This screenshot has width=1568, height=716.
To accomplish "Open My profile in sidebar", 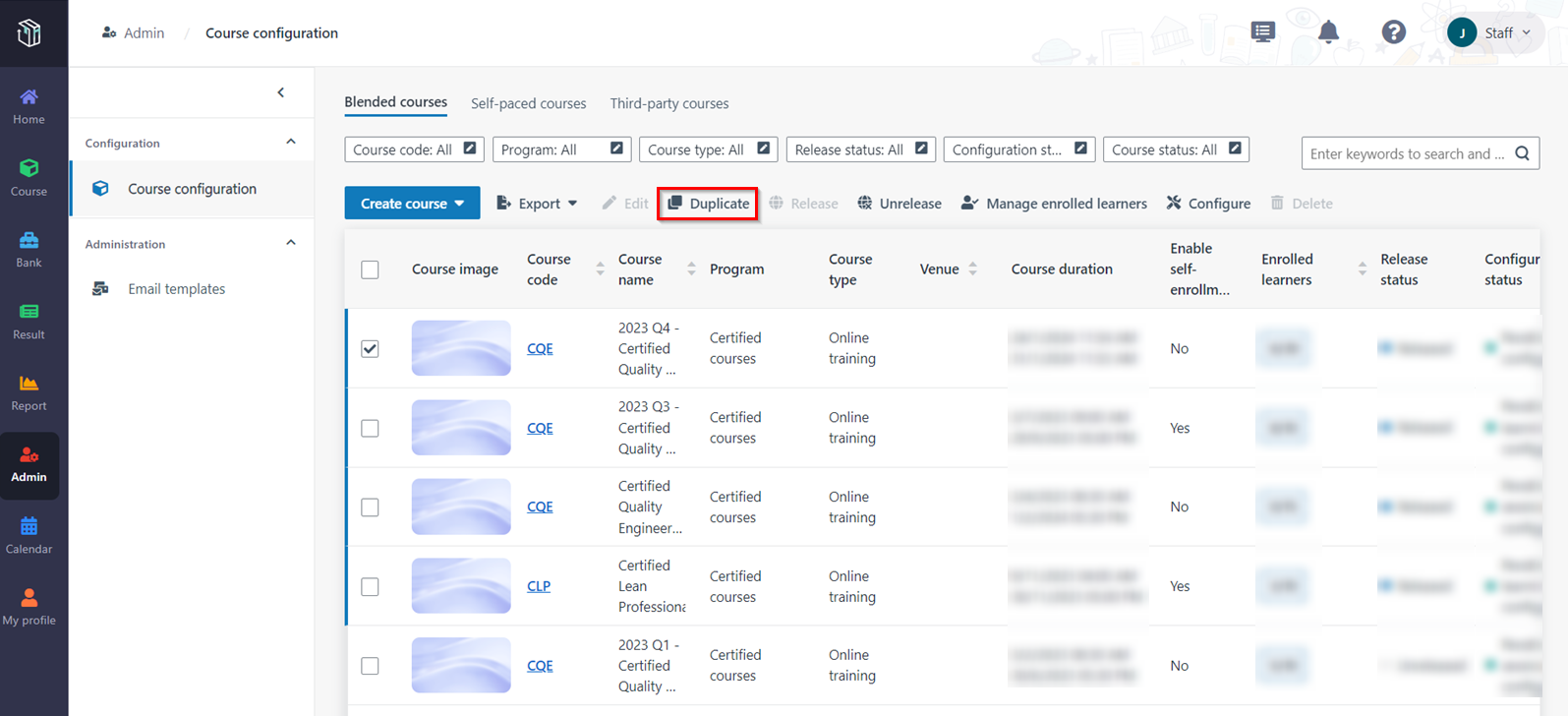I will click(29, 607).
